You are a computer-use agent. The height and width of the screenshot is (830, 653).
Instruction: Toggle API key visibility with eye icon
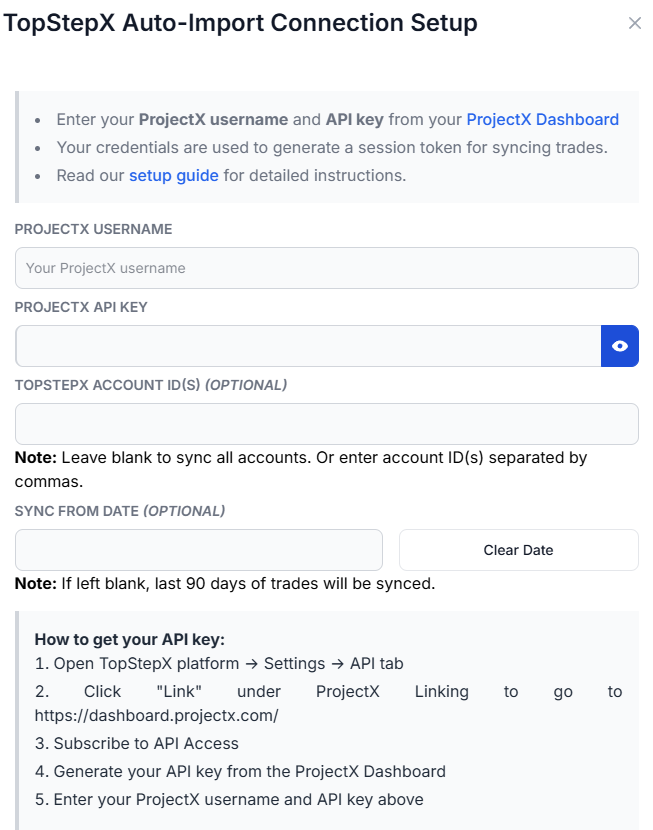click(x=620, y=346)
